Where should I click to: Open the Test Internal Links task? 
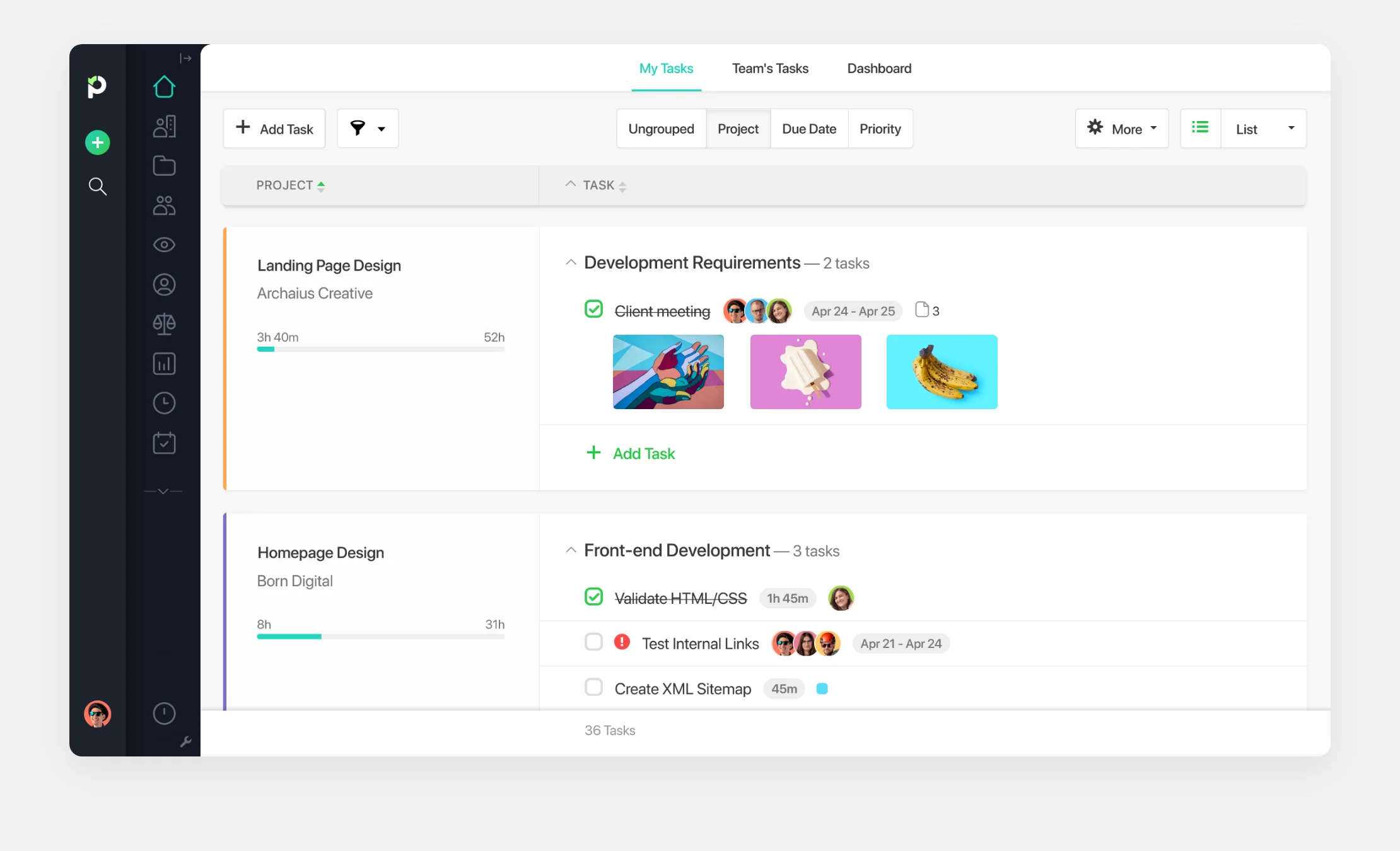[701, 644]
